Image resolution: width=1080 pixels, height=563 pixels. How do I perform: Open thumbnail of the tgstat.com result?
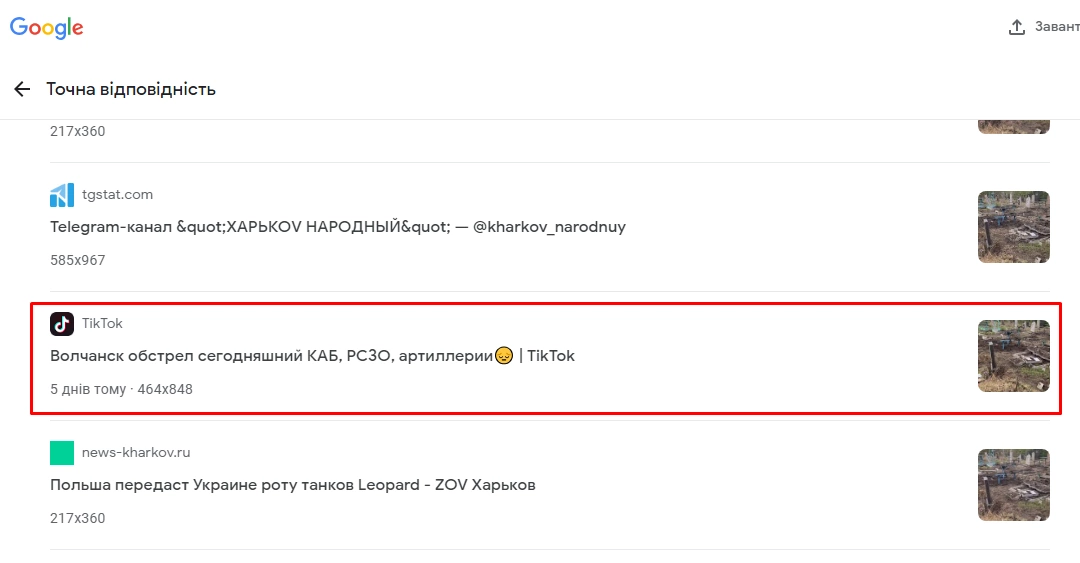pyautogui.click(x=1013, y=227)
